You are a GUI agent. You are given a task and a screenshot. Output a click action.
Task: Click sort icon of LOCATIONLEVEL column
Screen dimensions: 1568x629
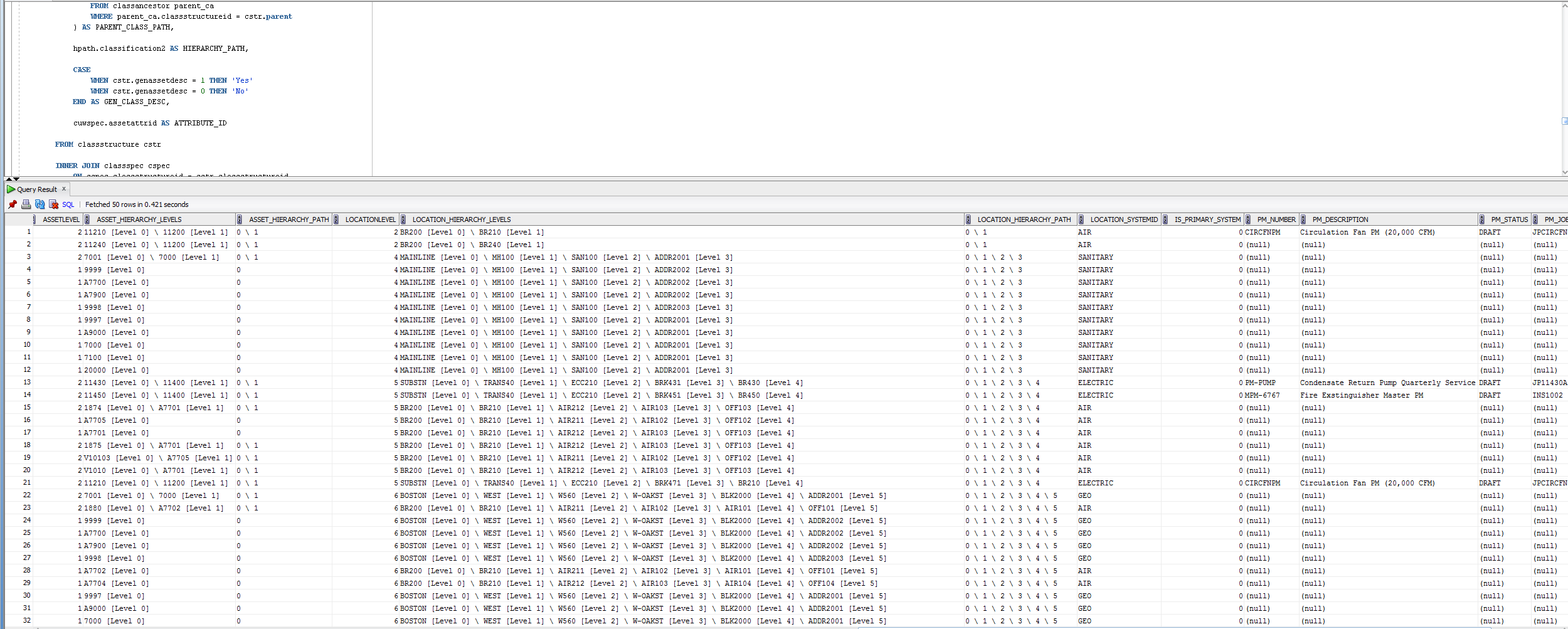[x=336, y=219]
